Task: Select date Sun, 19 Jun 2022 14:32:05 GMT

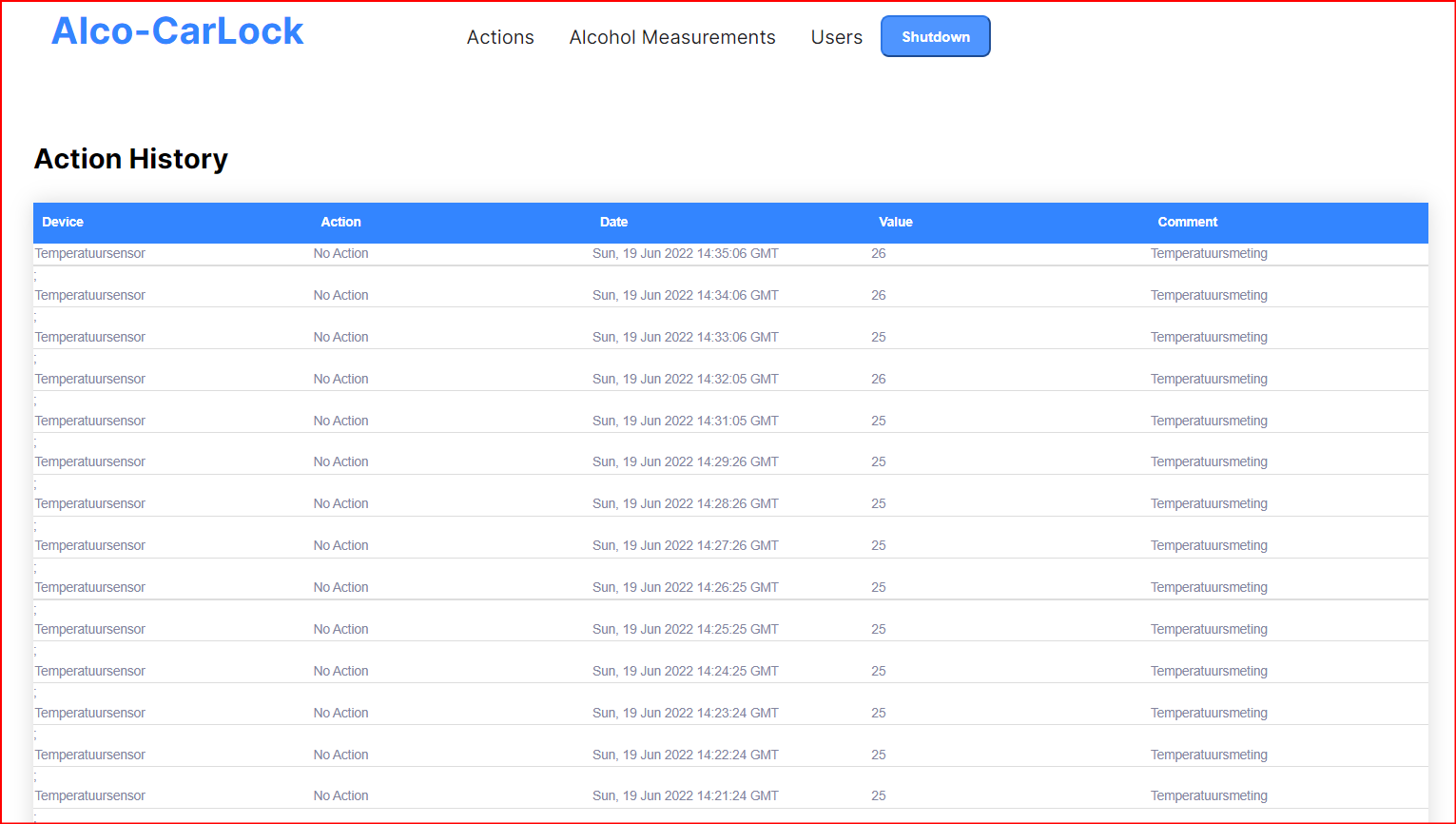Action: tap(686, 379)
